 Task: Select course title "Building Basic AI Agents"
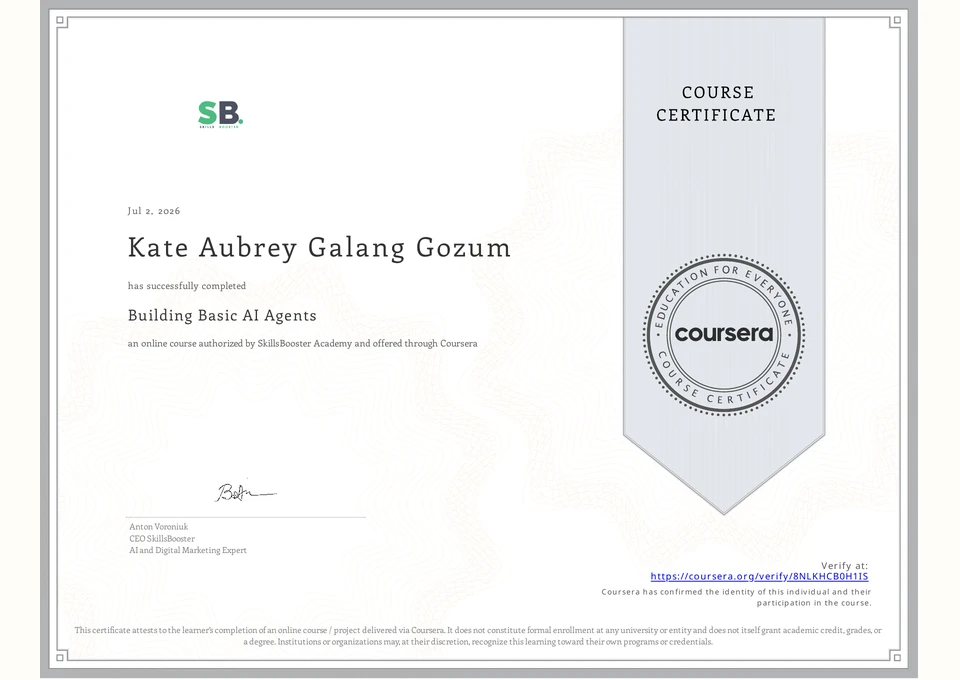(222, 315)
